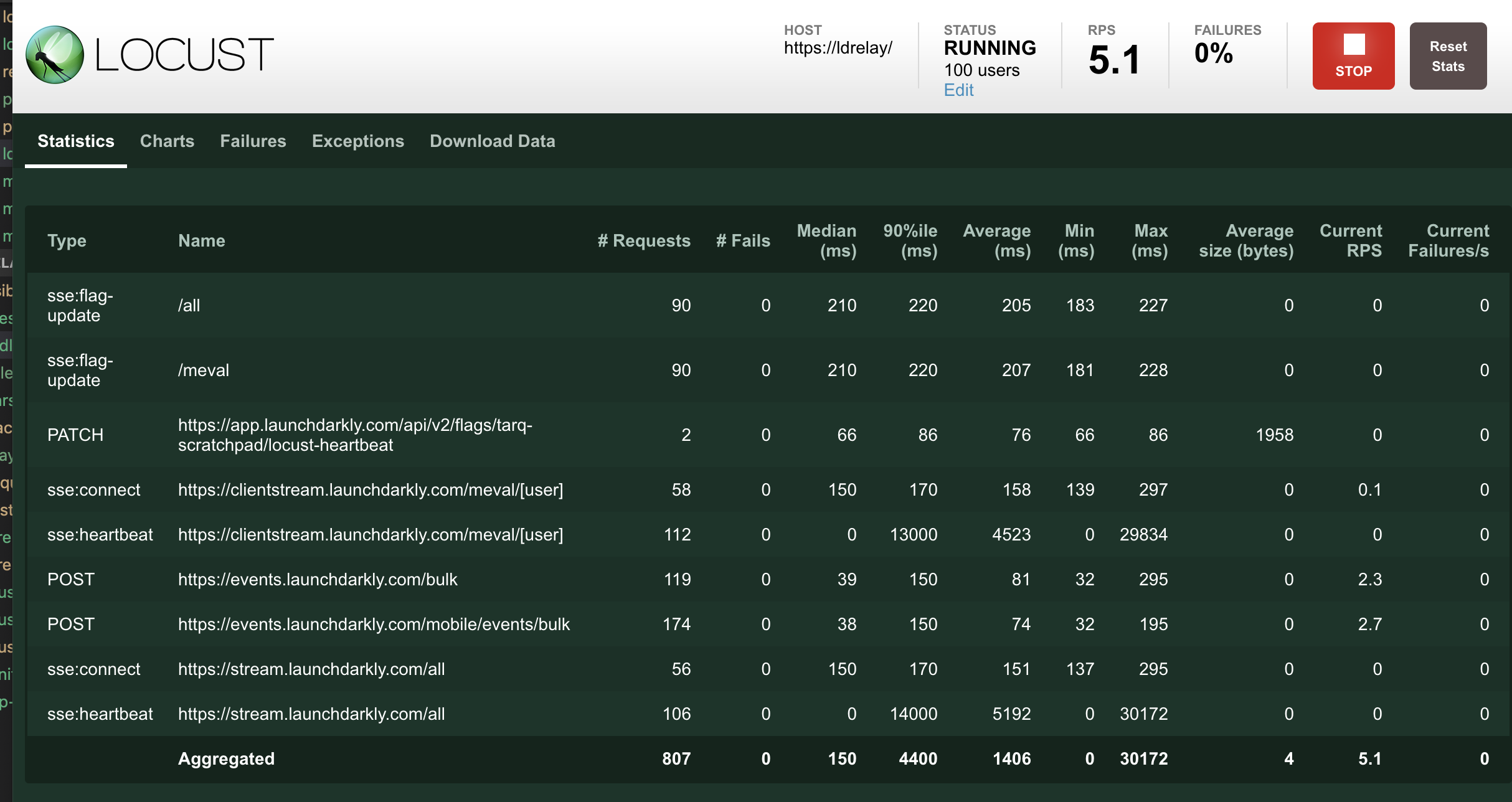Viewport: 1512px width, 802px height.
Task: Go to the Download Data tab
Action: 492,141
